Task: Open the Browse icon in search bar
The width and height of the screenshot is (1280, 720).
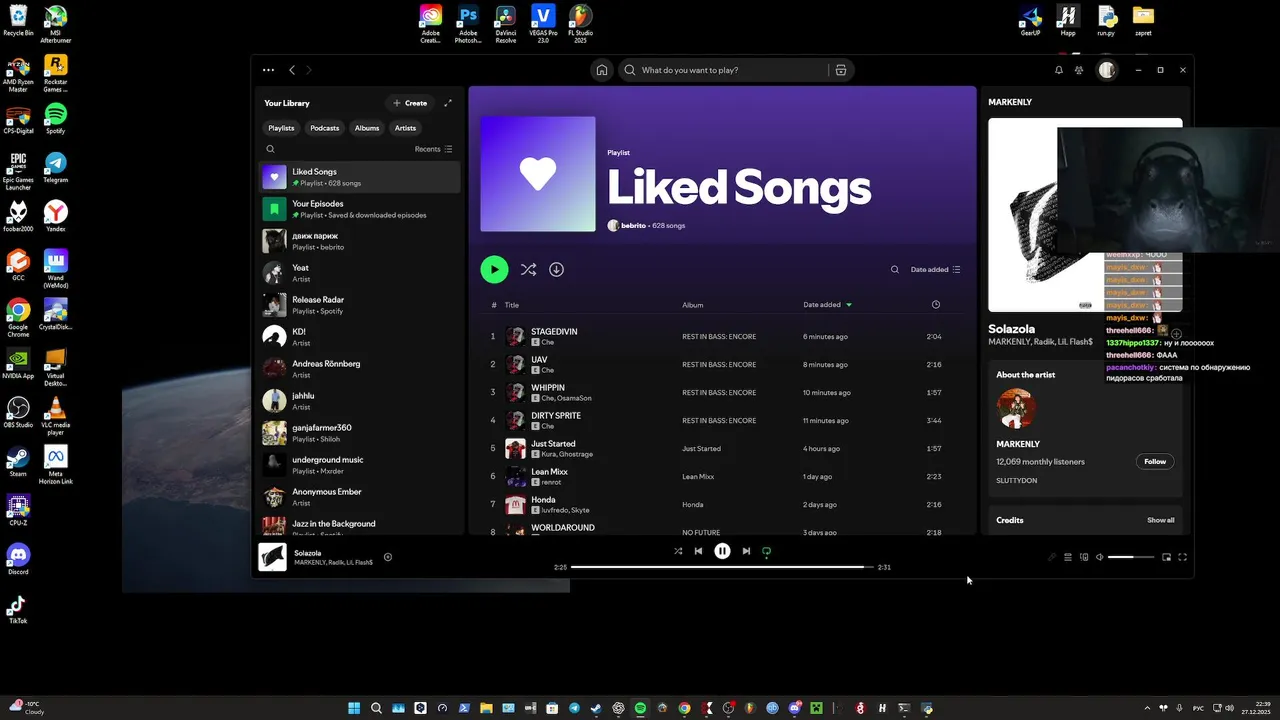Action: pos(841,70)
